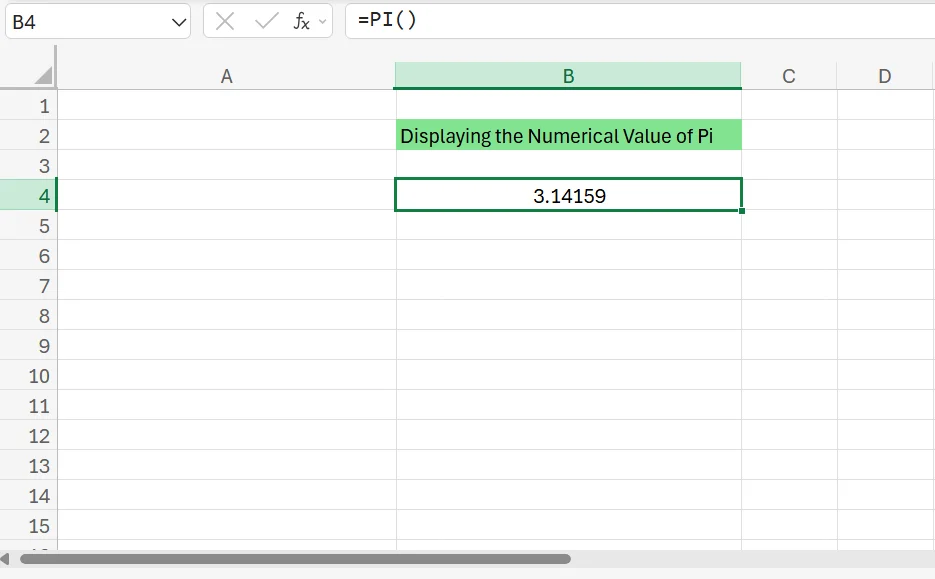The image size is (935, 579).
Task: Click the fill handle of cell B4
Action: click(741, 210)
